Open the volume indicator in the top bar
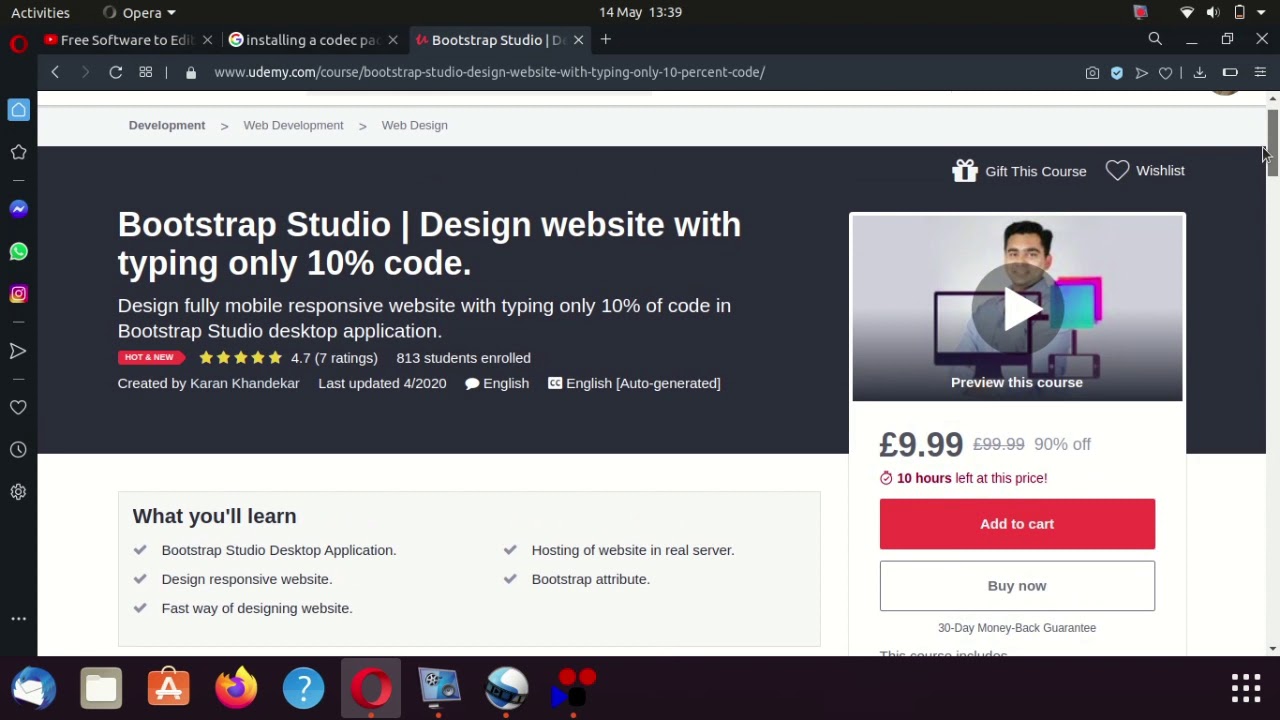The height and width of the screenshot is (720, 1280). (1213, 12)
